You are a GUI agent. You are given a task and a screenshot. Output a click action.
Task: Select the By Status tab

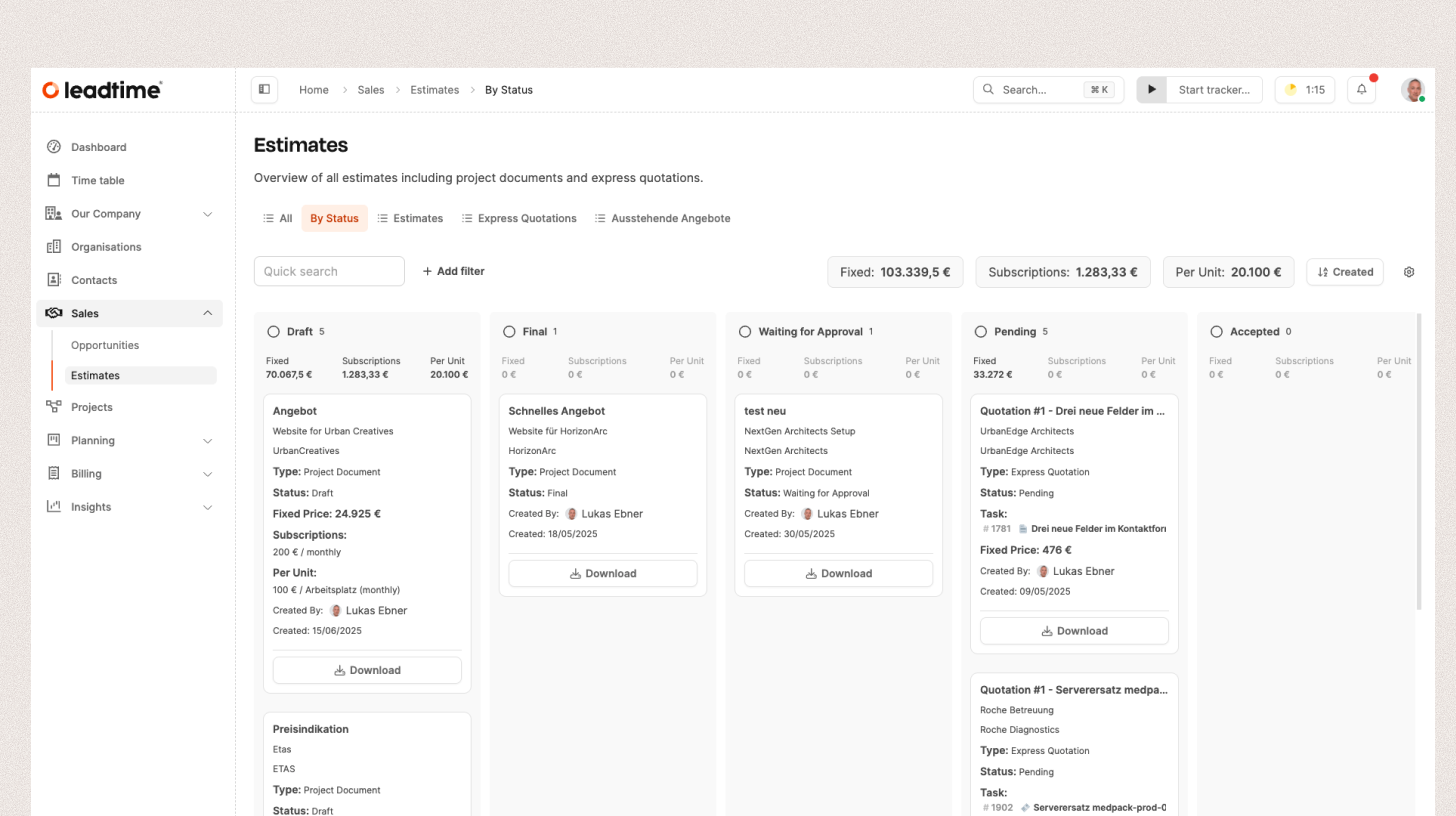[x=334, y=218]
